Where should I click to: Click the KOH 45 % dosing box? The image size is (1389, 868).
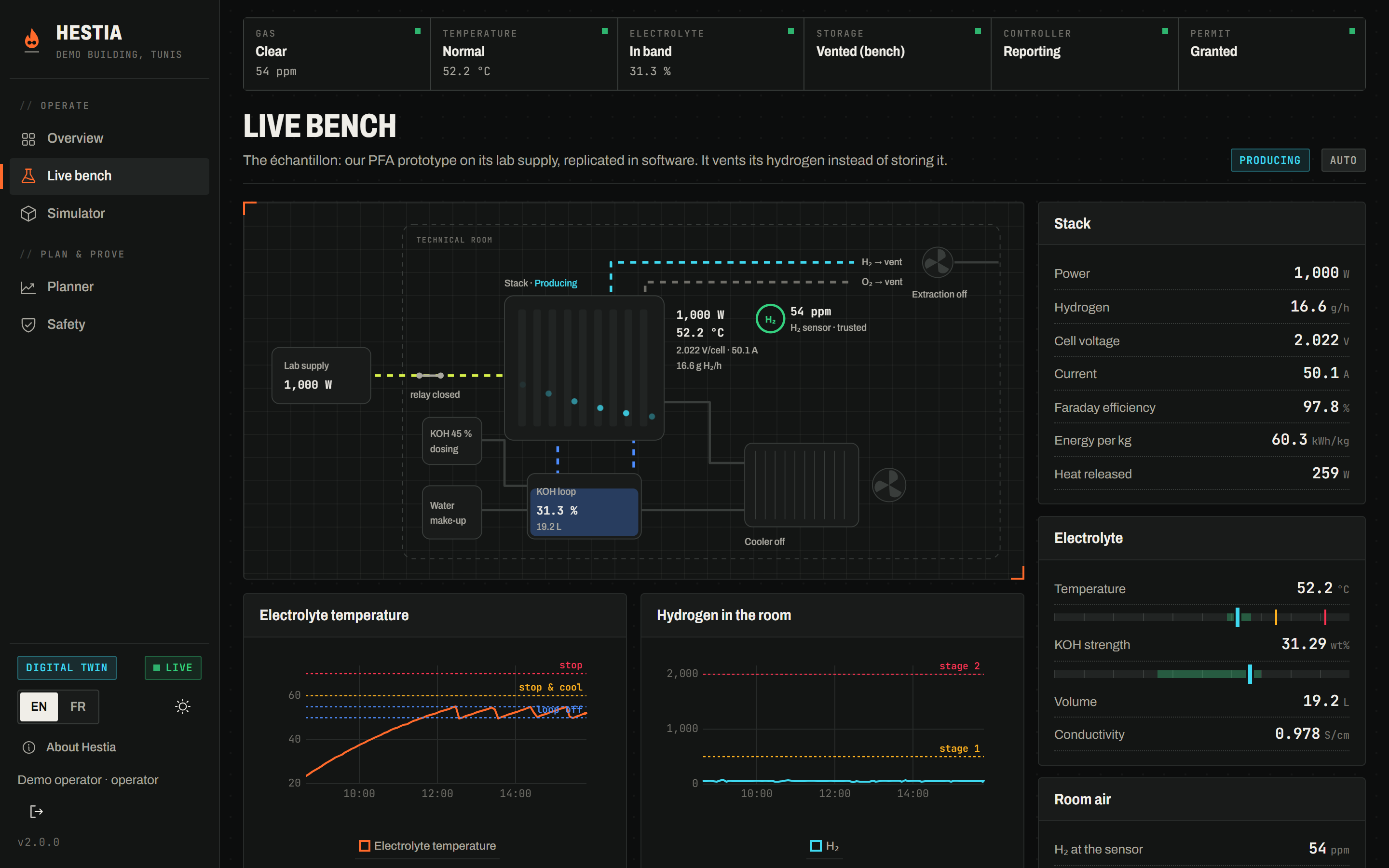452,441
